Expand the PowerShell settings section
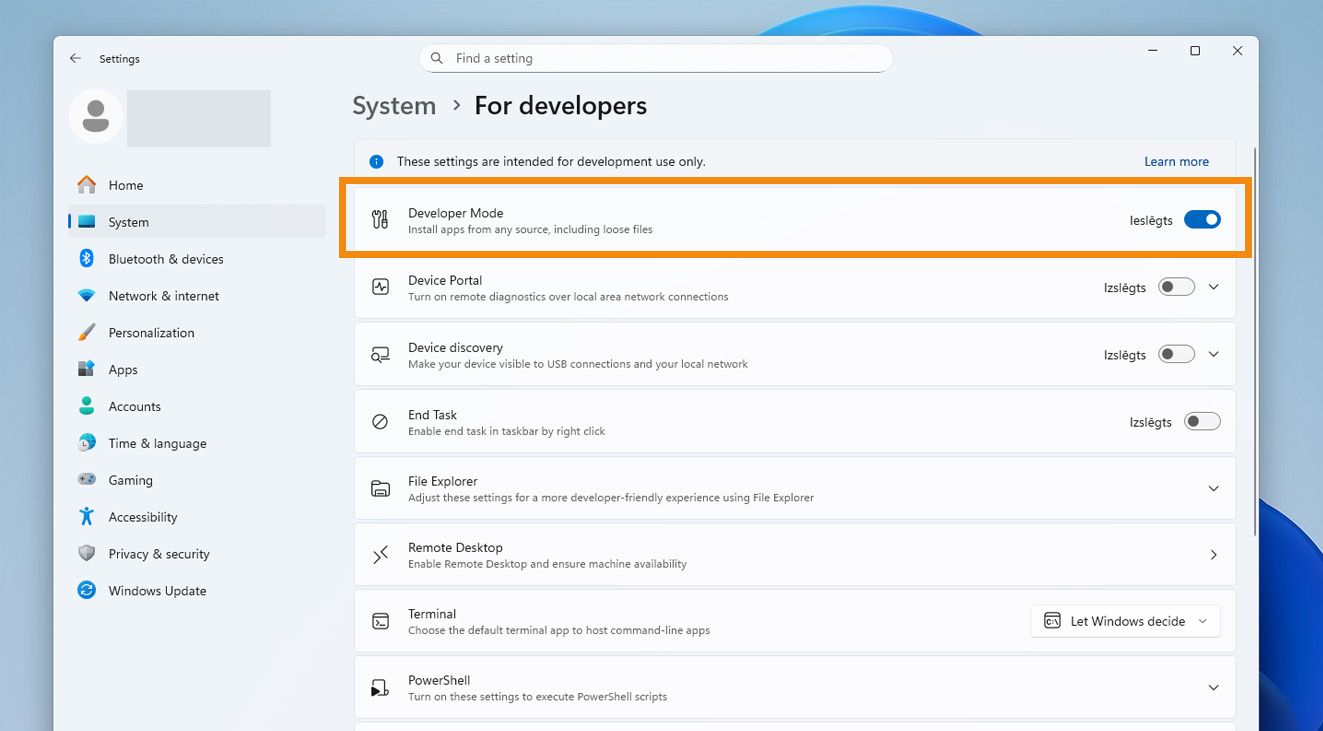 tap(1213, 688)
